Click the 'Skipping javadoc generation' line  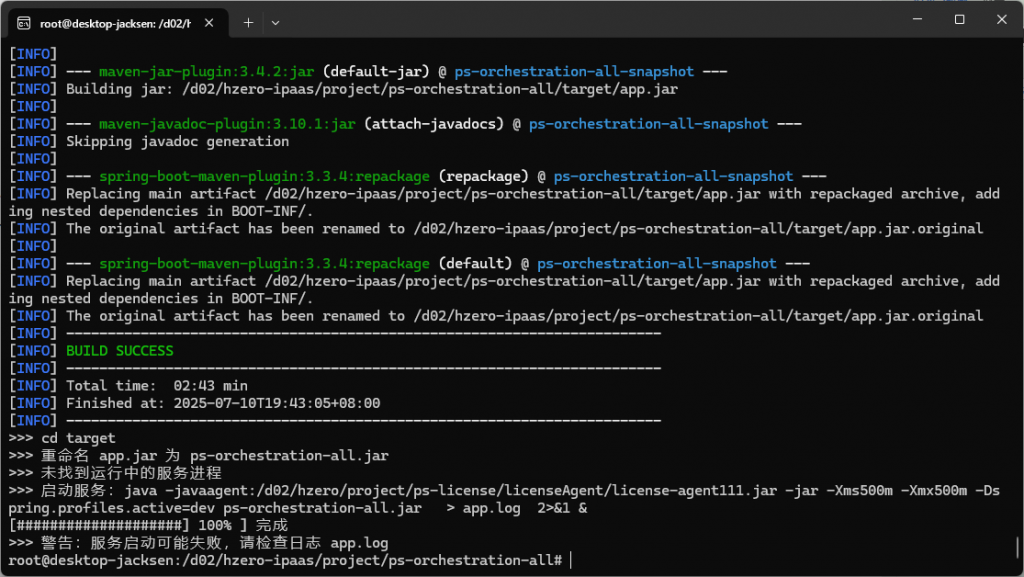pos(177,142)
